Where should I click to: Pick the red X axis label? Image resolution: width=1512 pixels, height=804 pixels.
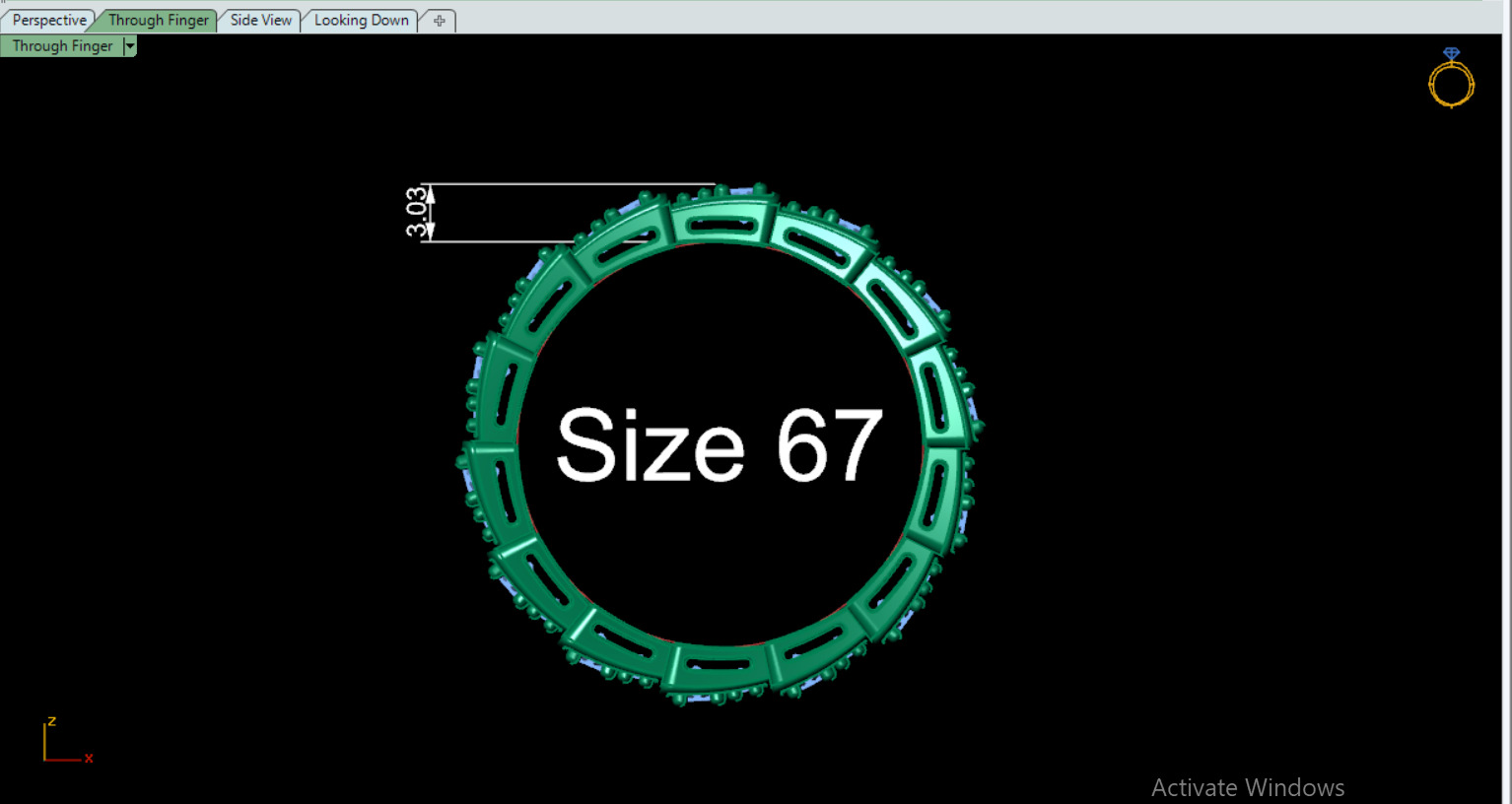click(x=89, y=758)
